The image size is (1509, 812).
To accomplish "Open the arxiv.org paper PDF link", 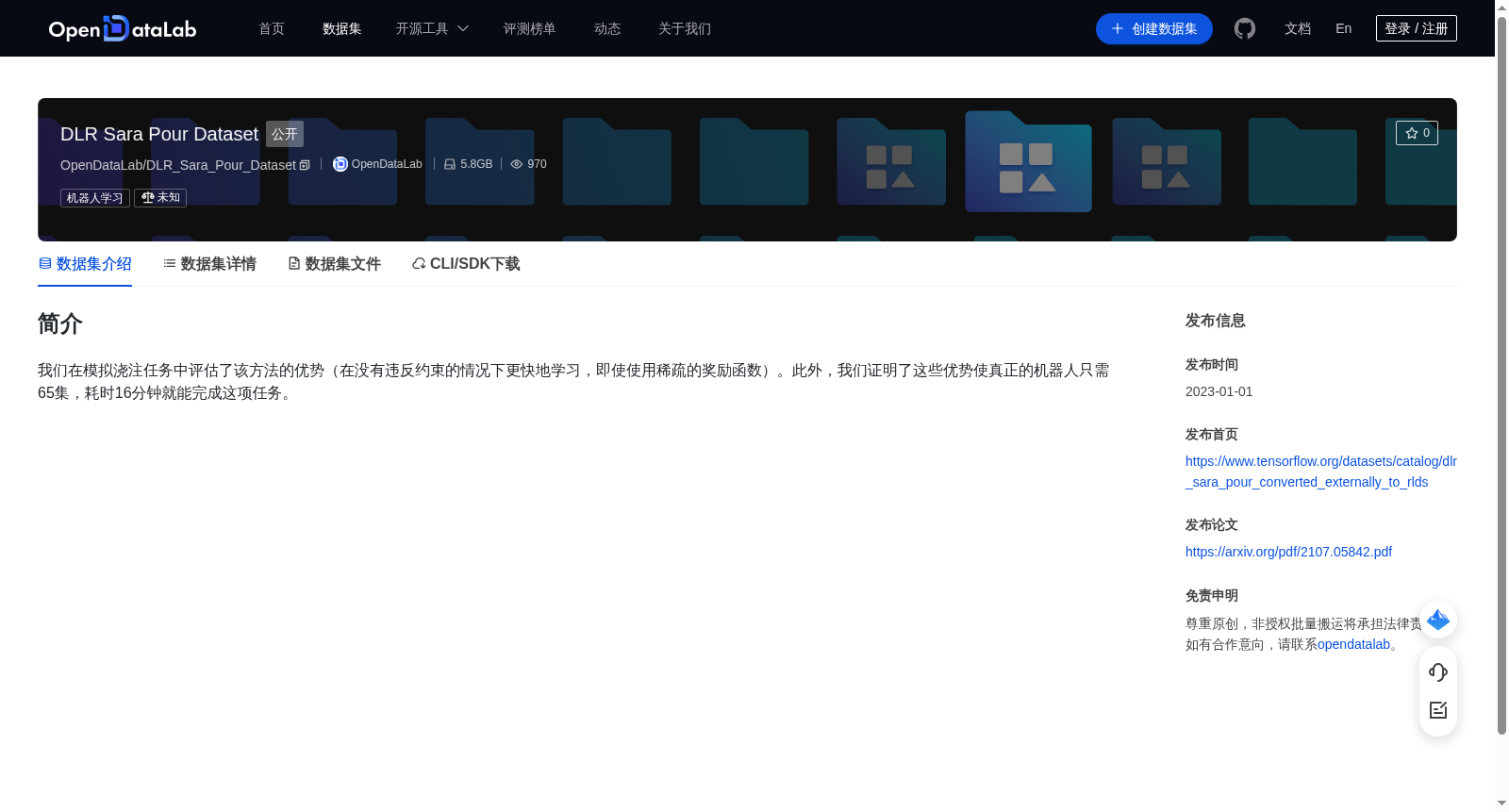I will pyautogui.click(x=1288, y=552).
